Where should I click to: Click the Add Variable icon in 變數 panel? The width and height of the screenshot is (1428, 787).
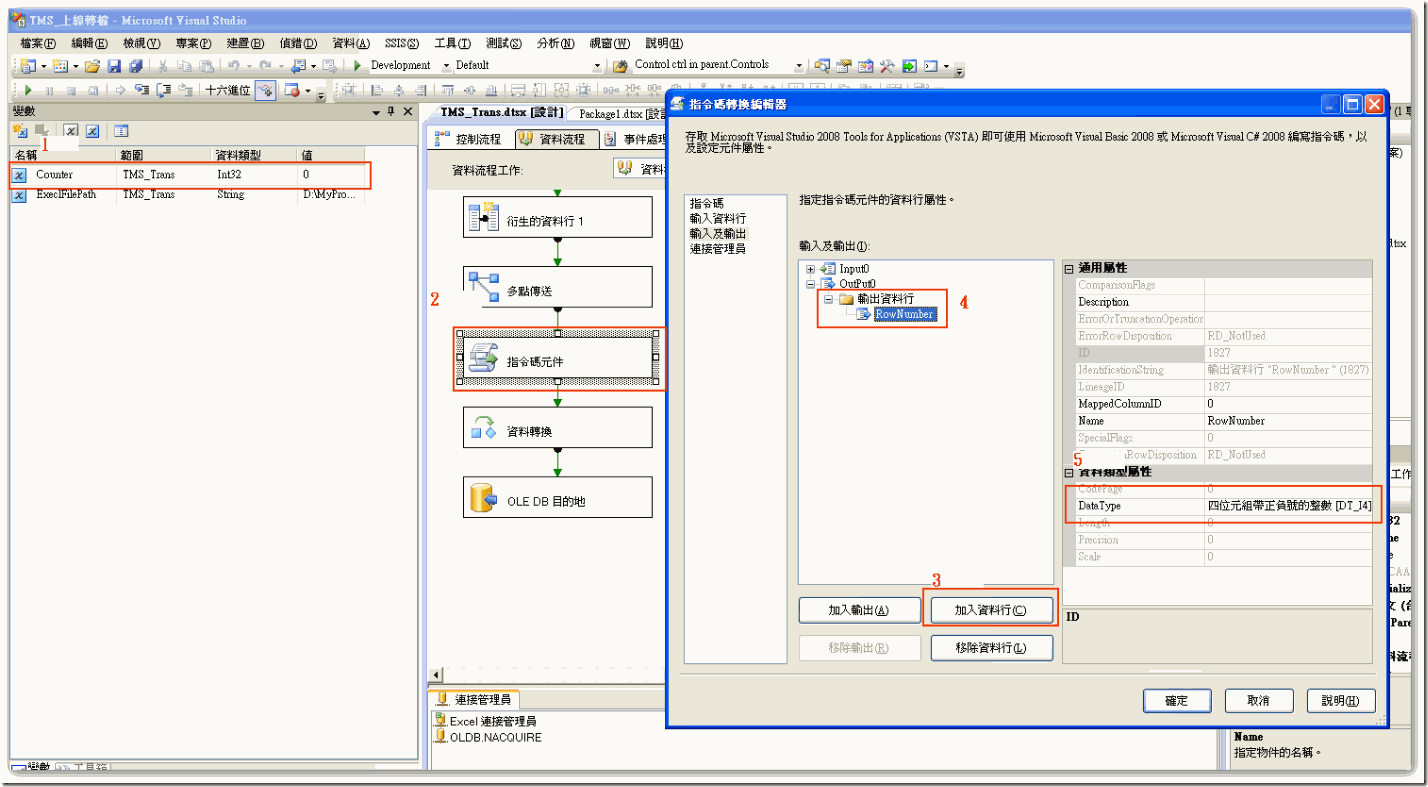click(20, 130)
